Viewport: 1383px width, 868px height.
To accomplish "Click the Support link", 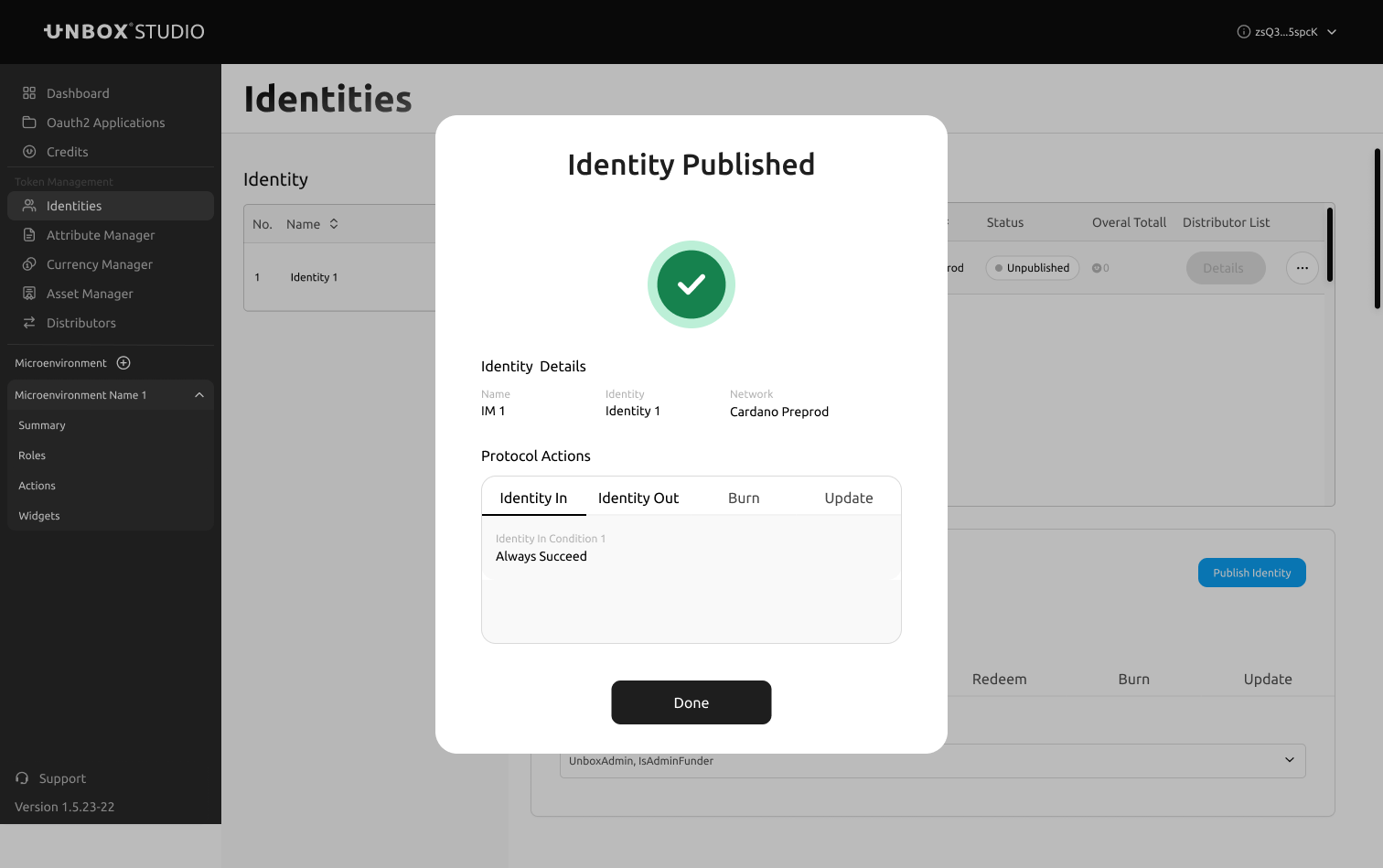I will tap(62, 778).
